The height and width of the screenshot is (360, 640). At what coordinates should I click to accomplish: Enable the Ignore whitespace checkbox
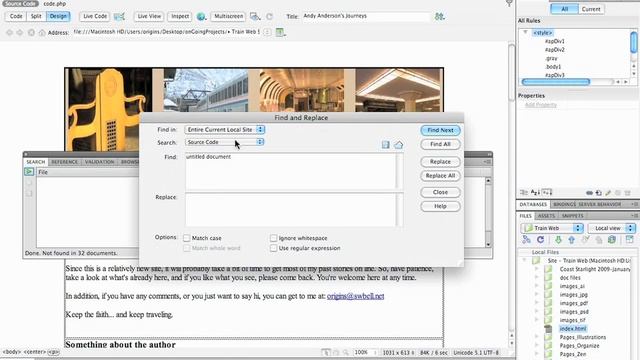pyautogui.click(x=273, y=238)
